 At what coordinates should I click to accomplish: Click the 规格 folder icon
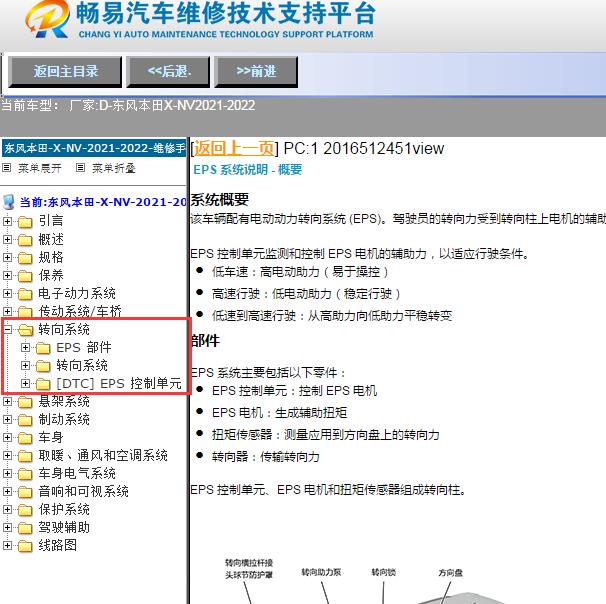click(25, 258)
